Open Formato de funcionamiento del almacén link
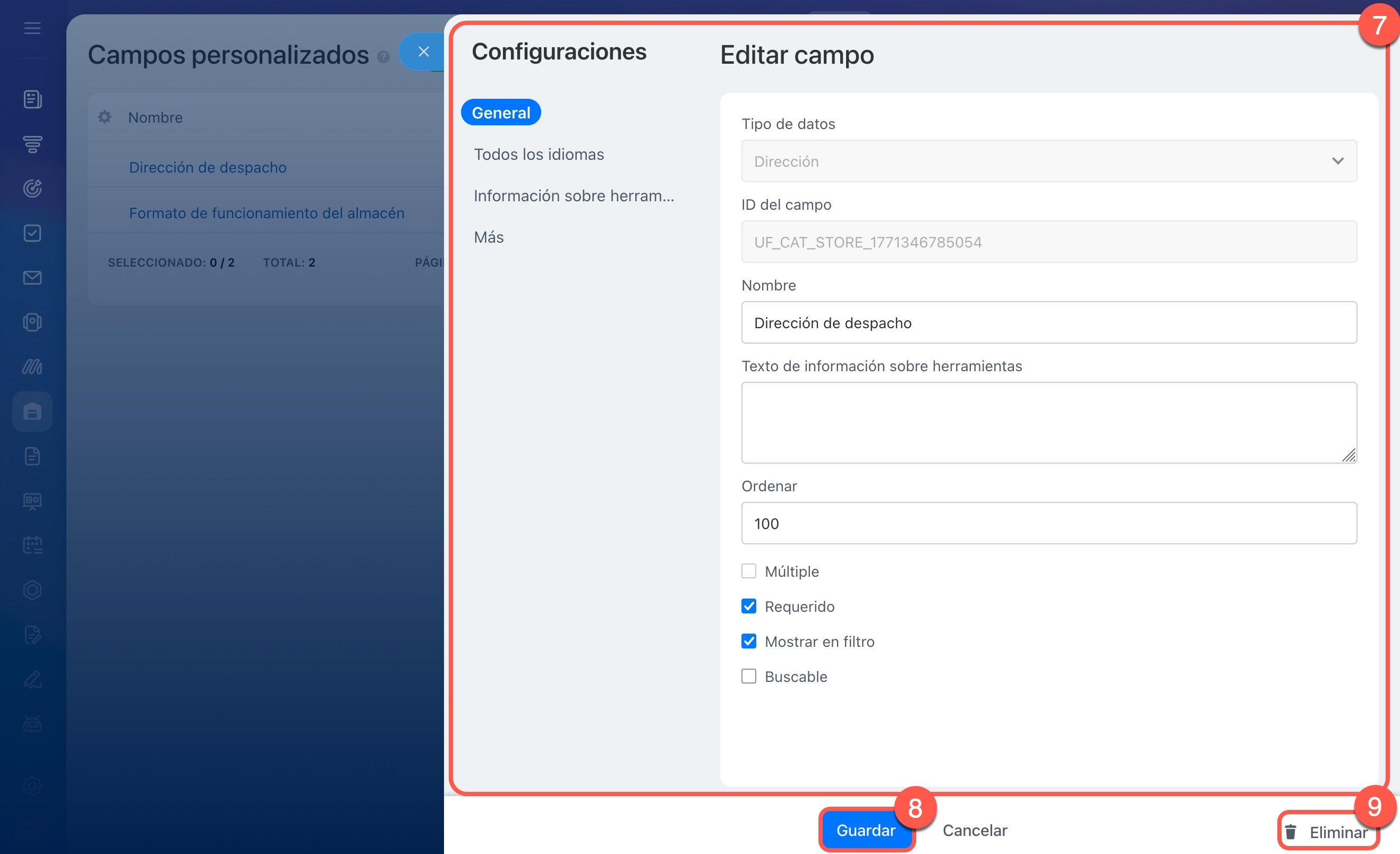 click(x=267, y=213)
